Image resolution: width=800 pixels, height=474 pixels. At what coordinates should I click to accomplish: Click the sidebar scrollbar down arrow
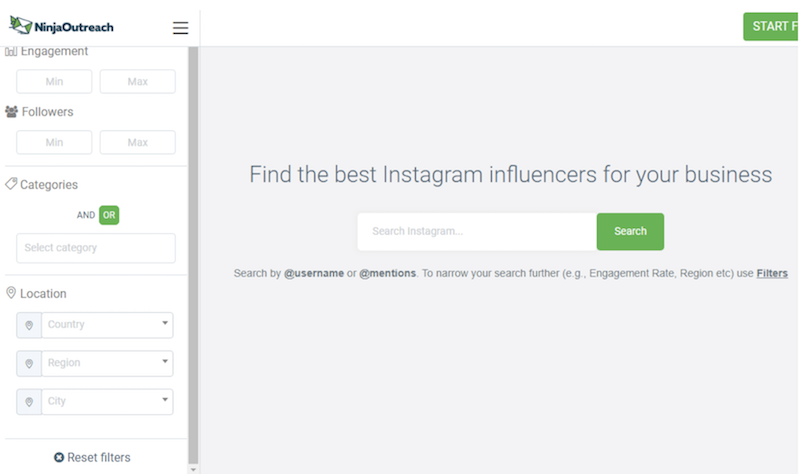coord(193,469)
